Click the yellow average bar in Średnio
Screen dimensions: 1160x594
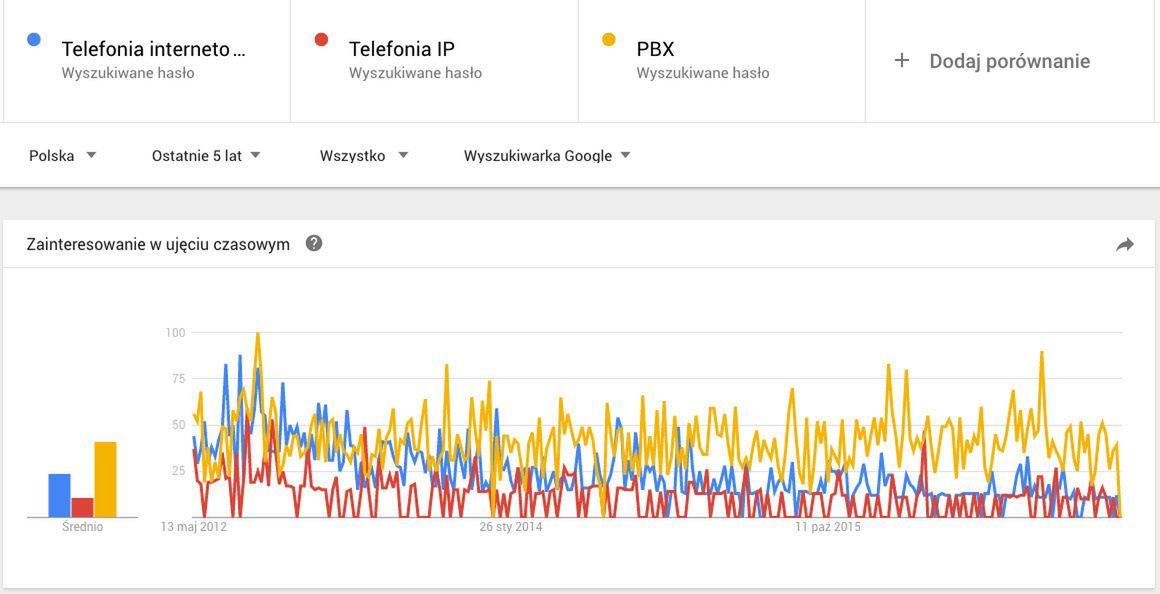105,479
